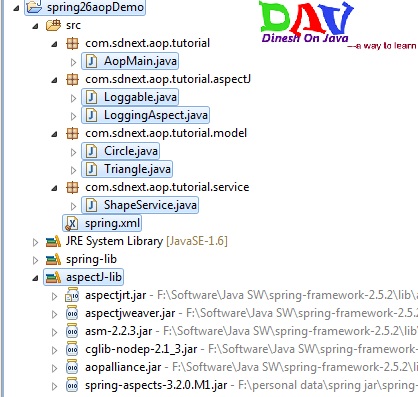Select the spring-lib label

tap(91, 259)
